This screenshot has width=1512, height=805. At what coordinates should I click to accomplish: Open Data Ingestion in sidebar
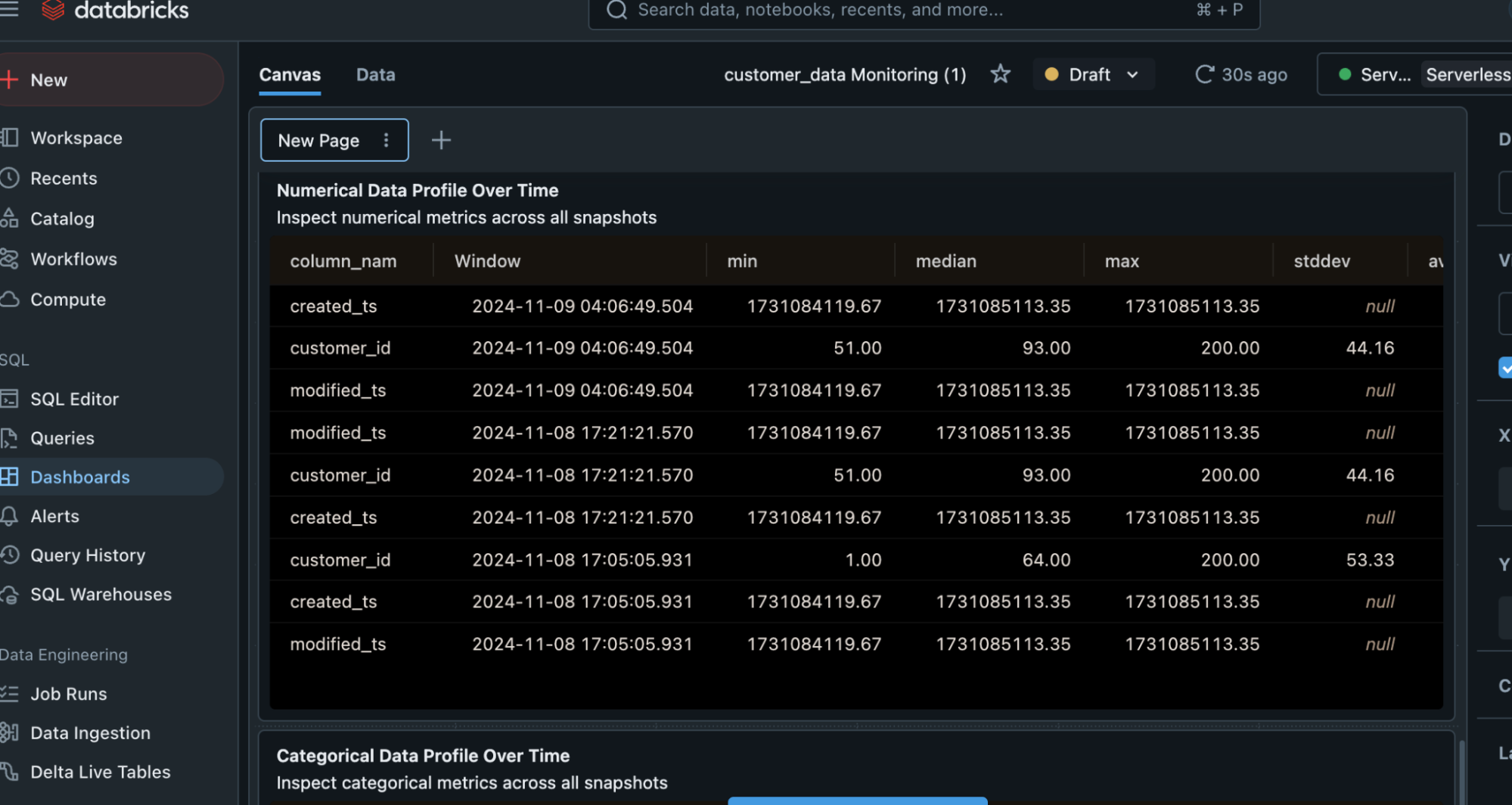pos(90,733)
